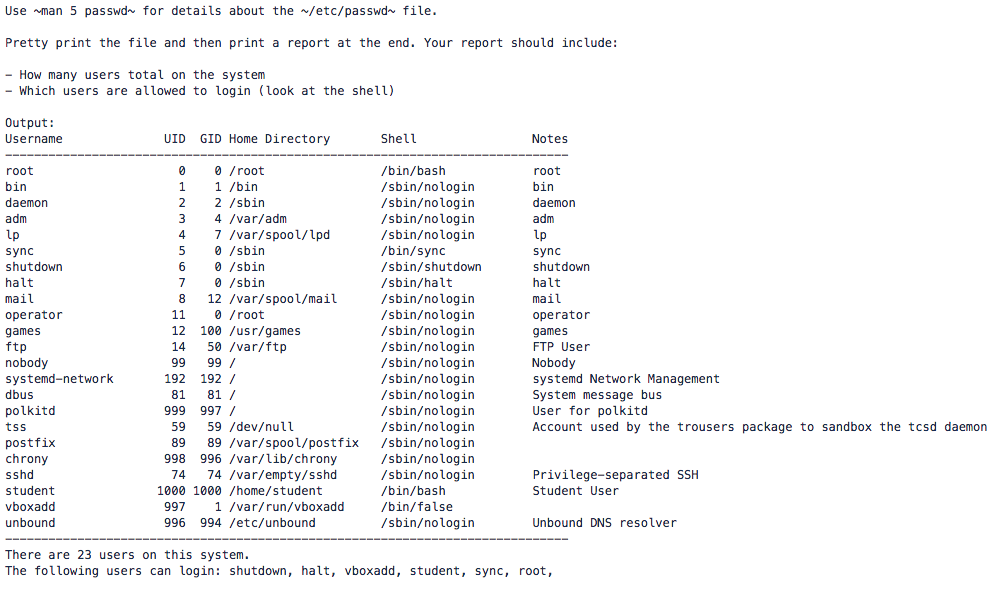Click the Notes column header
The image size is (999, 591).
tap(550, 139)
